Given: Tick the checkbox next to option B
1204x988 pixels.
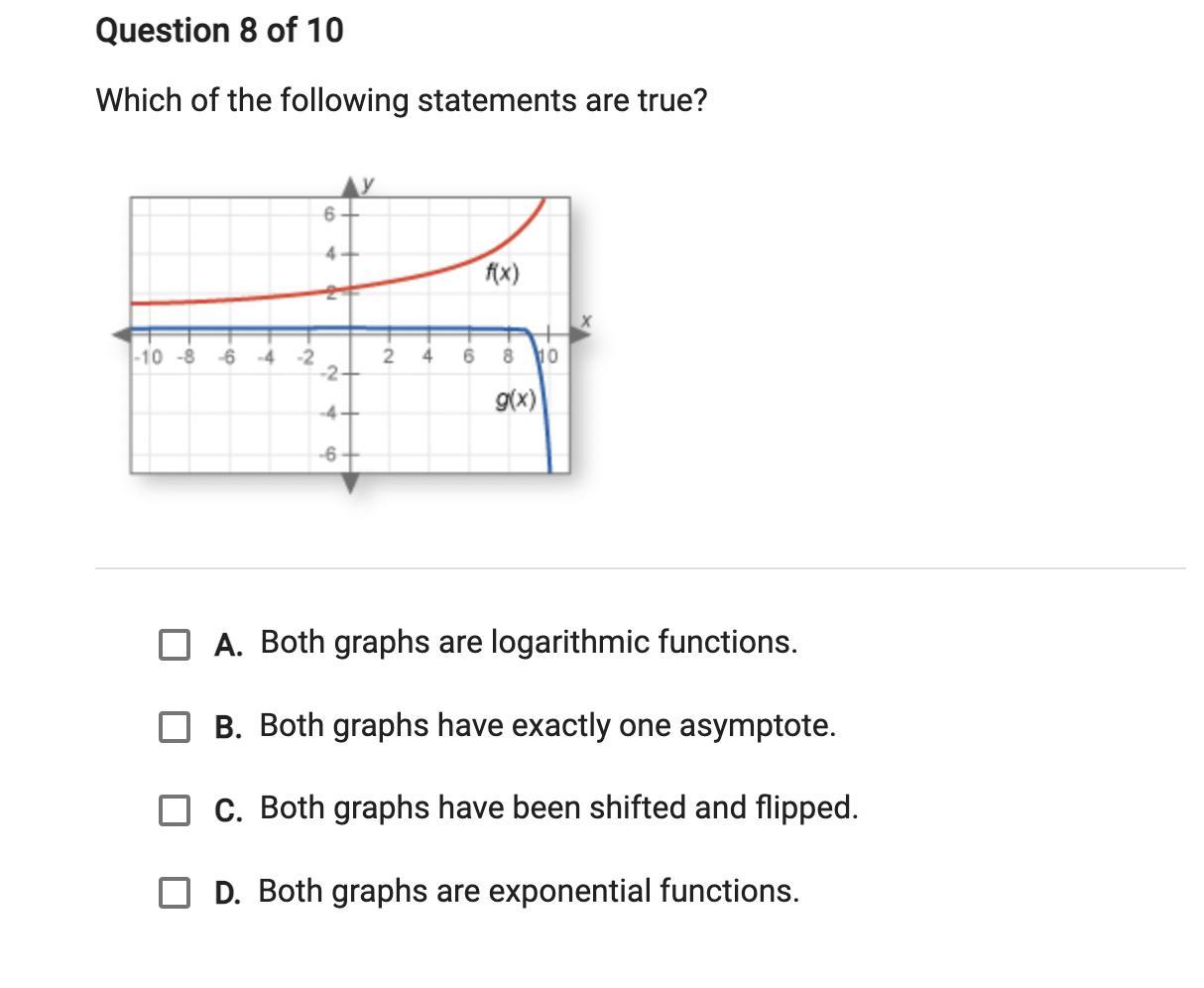Looking at the screenshot, I should tap(175, 727).
